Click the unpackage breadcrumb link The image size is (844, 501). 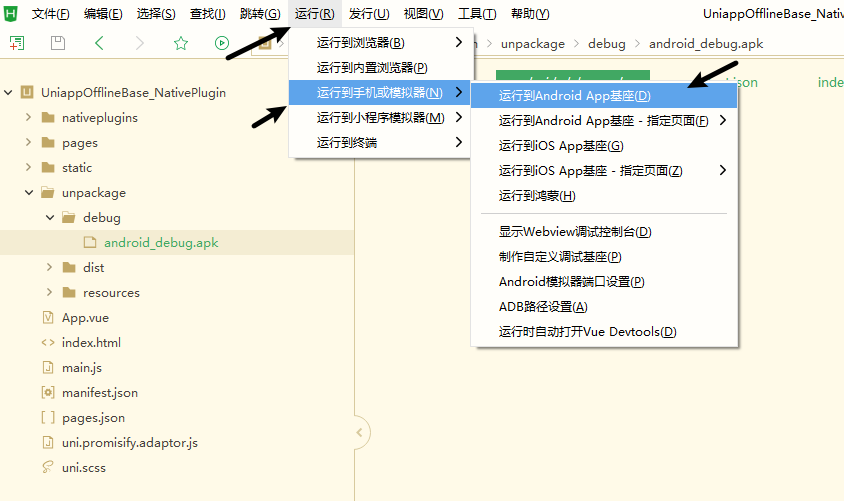533,44
